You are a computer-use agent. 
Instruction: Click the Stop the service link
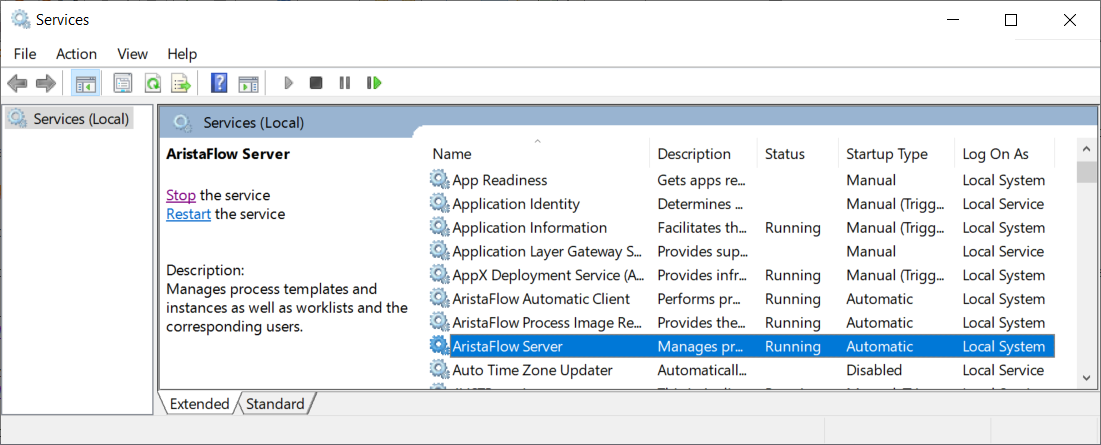tap(181, 195)
